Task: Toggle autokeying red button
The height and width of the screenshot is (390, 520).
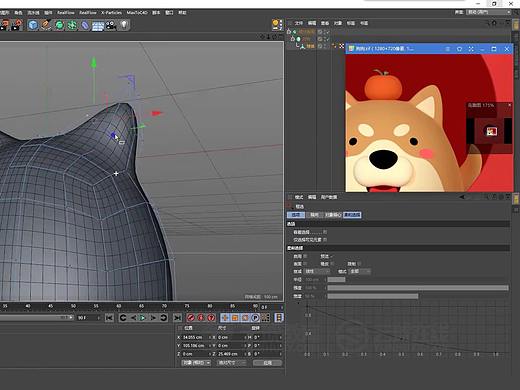Action: 201,318
